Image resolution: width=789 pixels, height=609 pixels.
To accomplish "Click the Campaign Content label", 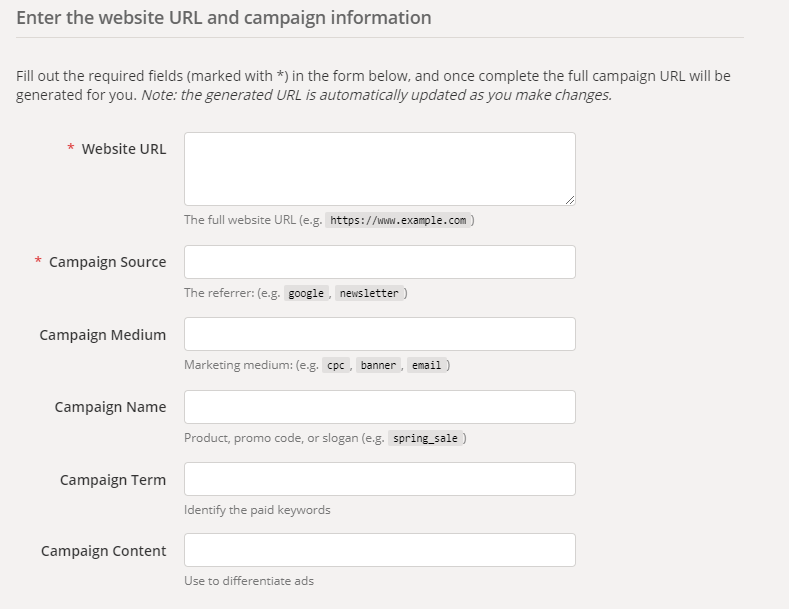I will [x=104, y=551].
